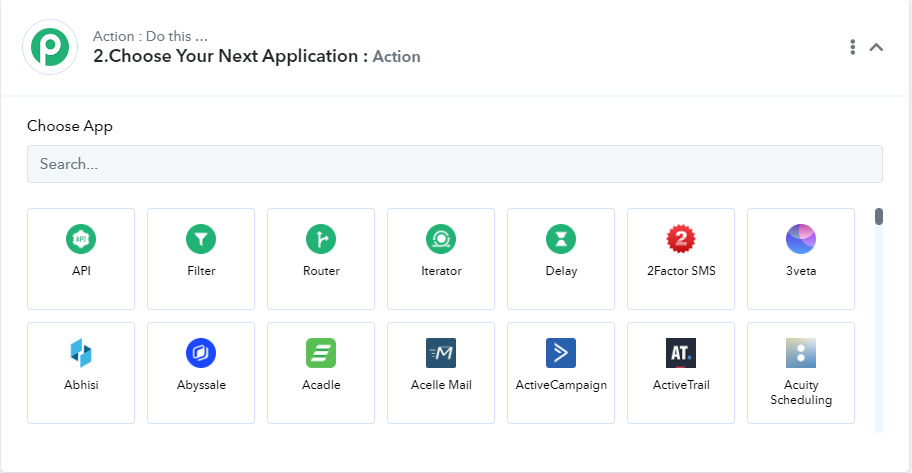This screenshot has height=473, width=912.
Task: Select the 2Factor SMS icon
Action: point(681,239)
